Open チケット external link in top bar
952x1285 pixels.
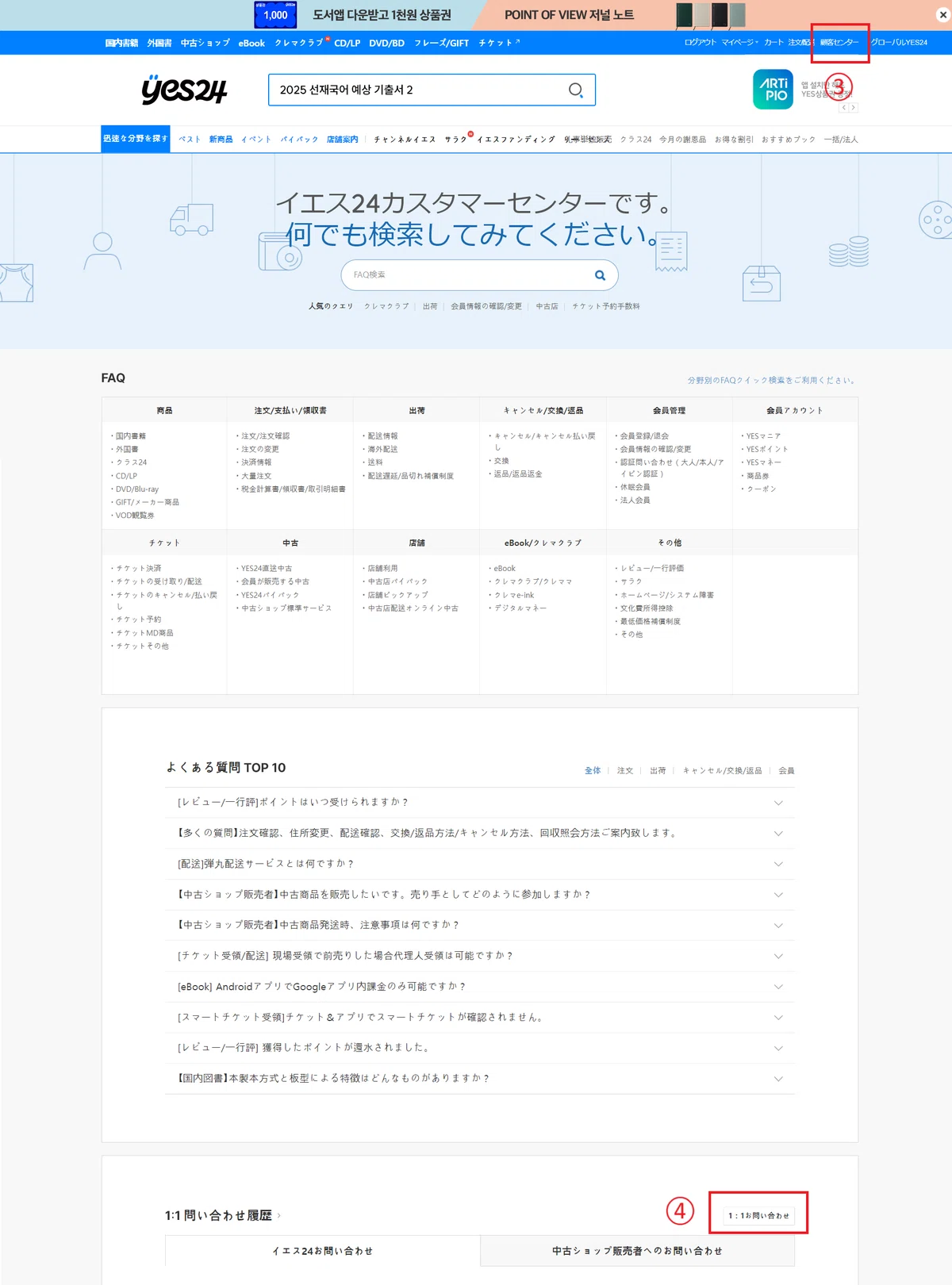click(x=499, y=43)
